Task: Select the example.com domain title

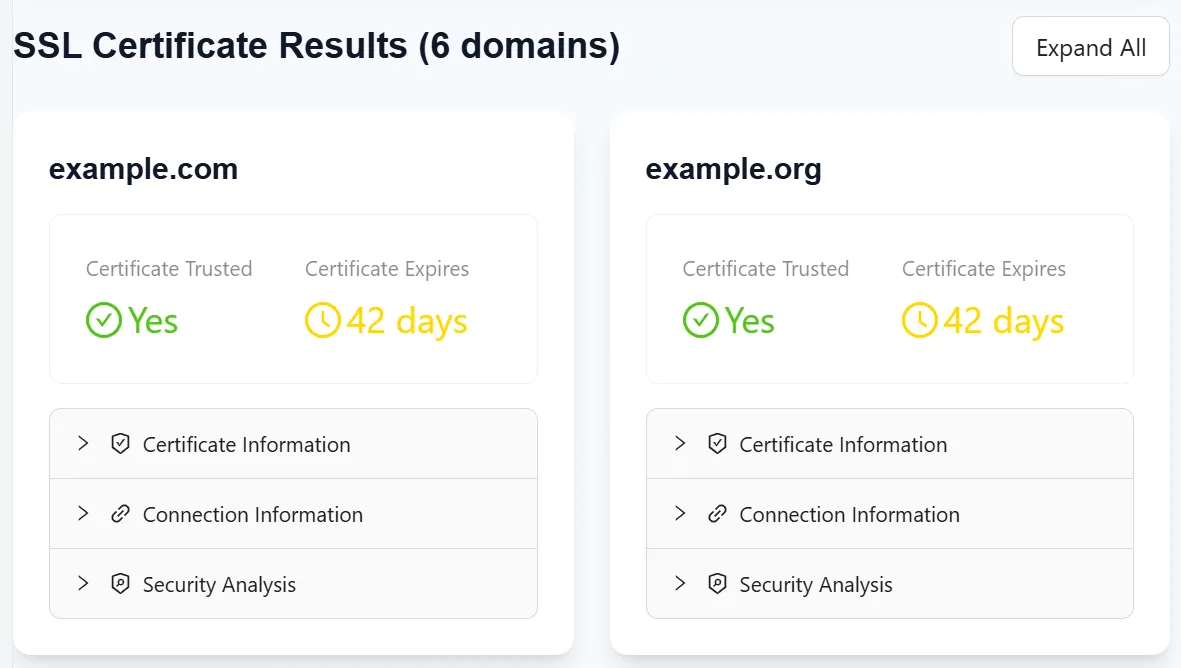Action: click(143, 169)
